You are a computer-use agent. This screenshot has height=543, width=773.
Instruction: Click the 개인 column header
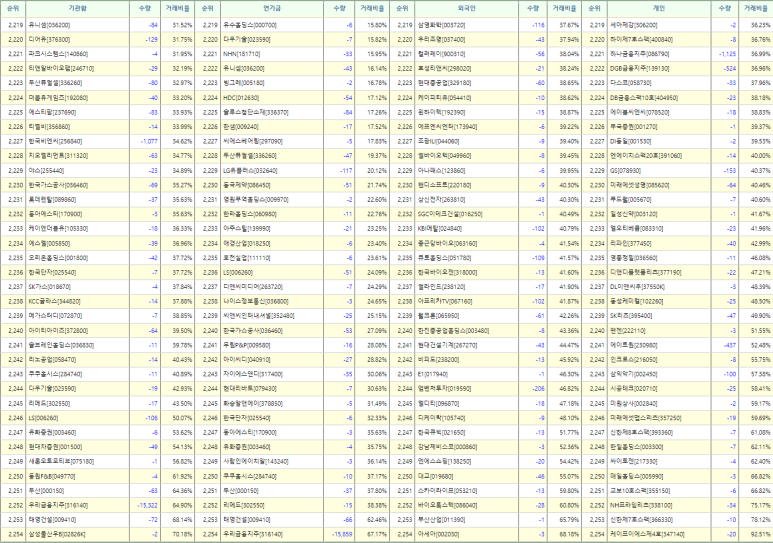[659, 8]
